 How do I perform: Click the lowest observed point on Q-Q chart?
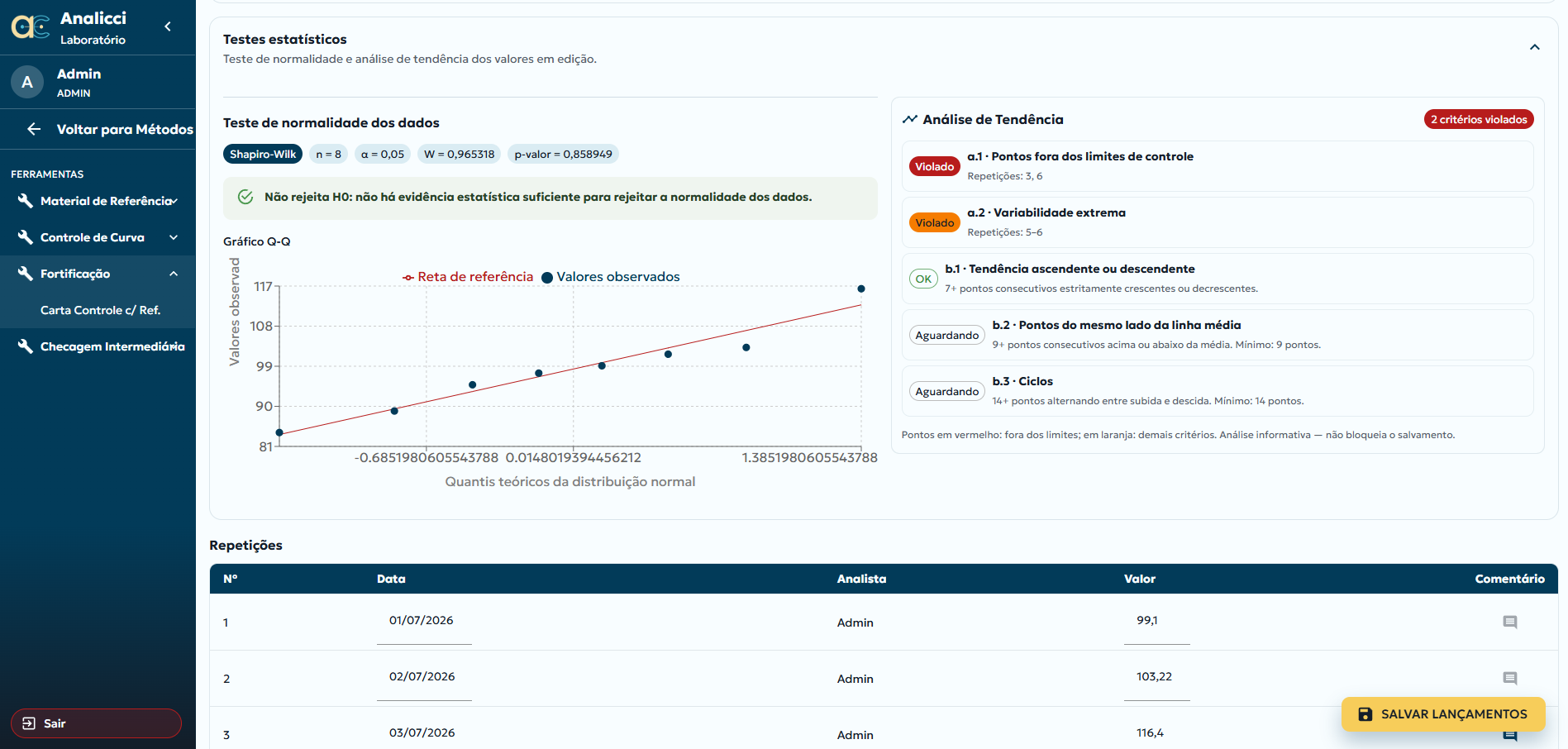[279, 432]
